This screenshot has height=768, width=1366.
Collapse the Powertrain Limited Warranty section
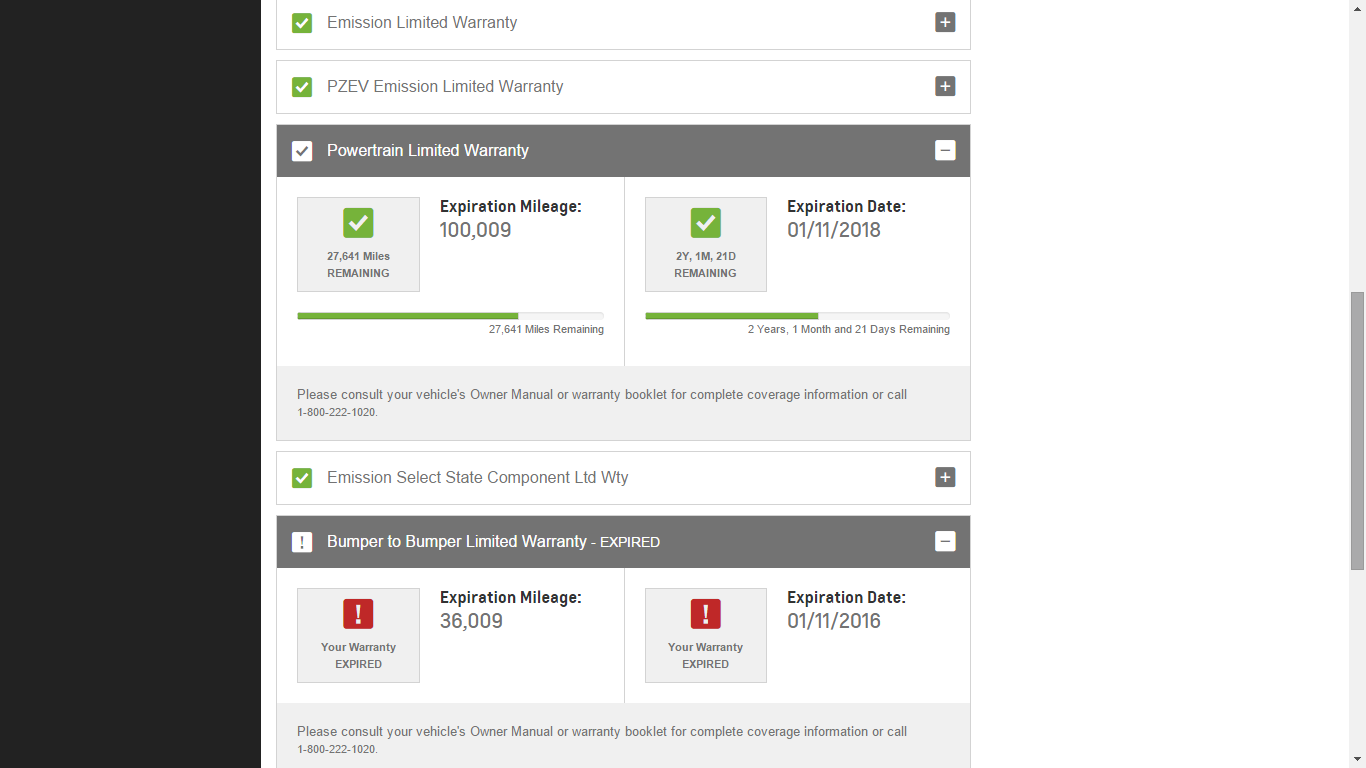point(945,150)
